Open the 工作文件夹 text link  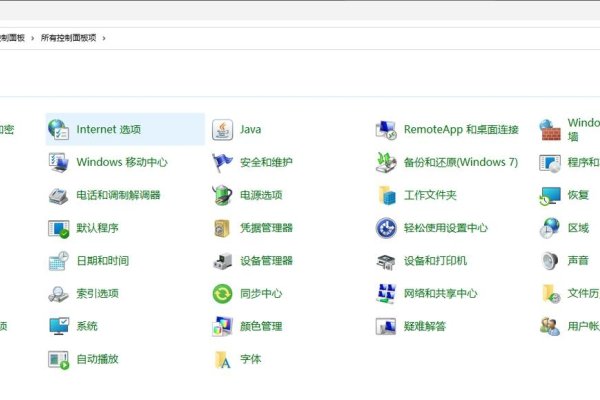point(430,195)
